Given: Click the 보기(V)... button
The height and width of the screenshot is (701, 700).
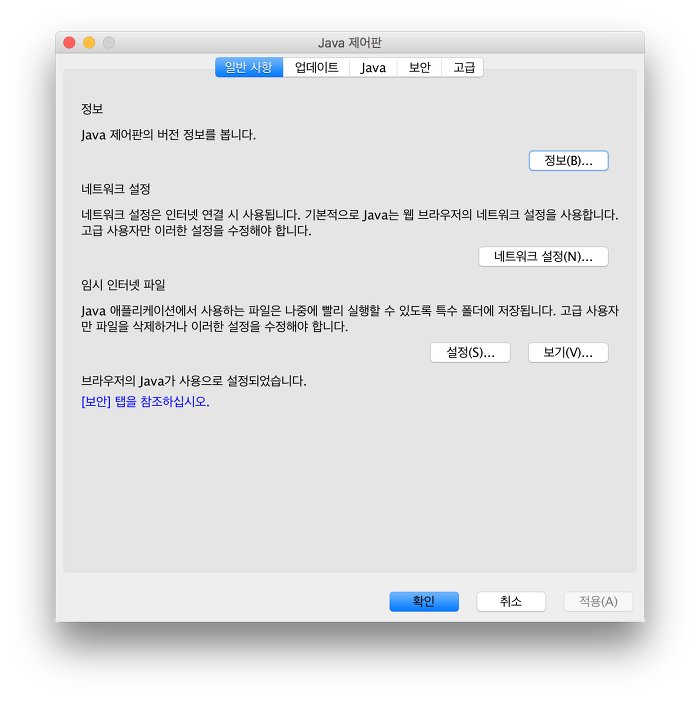Looking at the screenshot, I should tap(568, 353).
